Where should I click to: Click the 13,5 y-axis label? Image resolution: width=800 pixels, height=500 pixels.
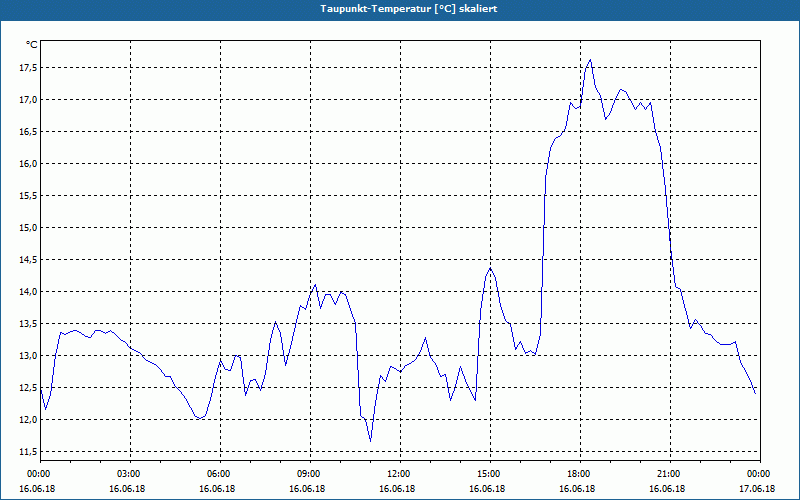(x=29, y=323)
